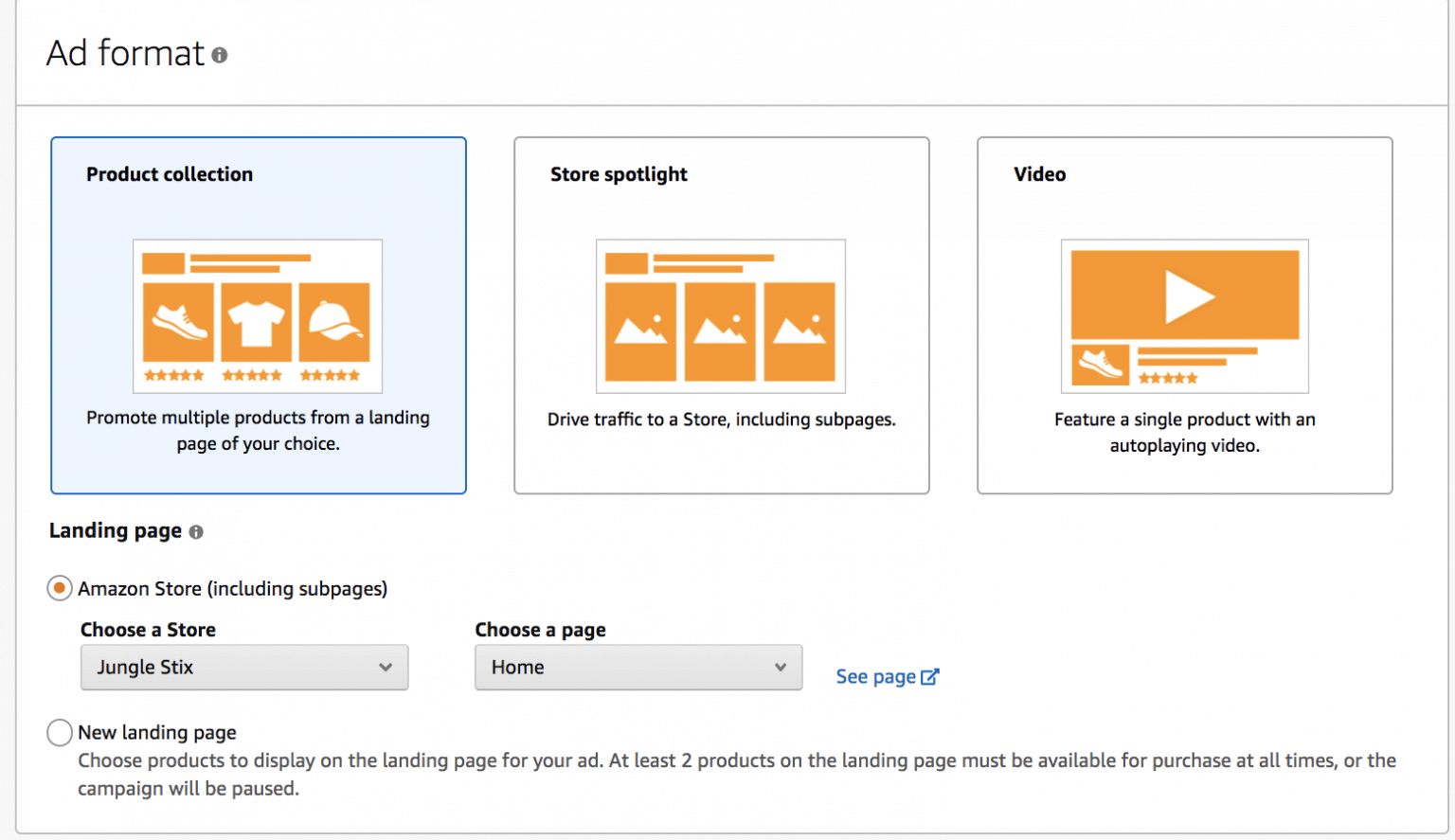1455x840 pixels.
Task: Click the shoe icon in Product collection preview
Action: coord(178,325)
